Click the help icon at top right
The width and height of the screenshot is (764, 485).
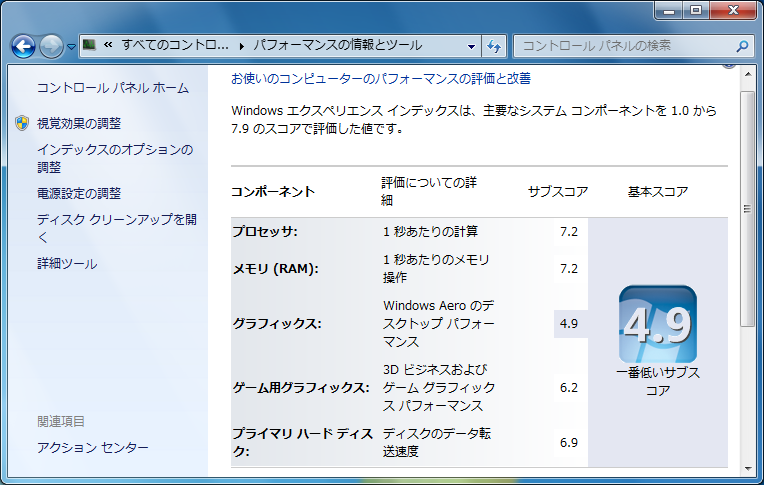[729, 65]
